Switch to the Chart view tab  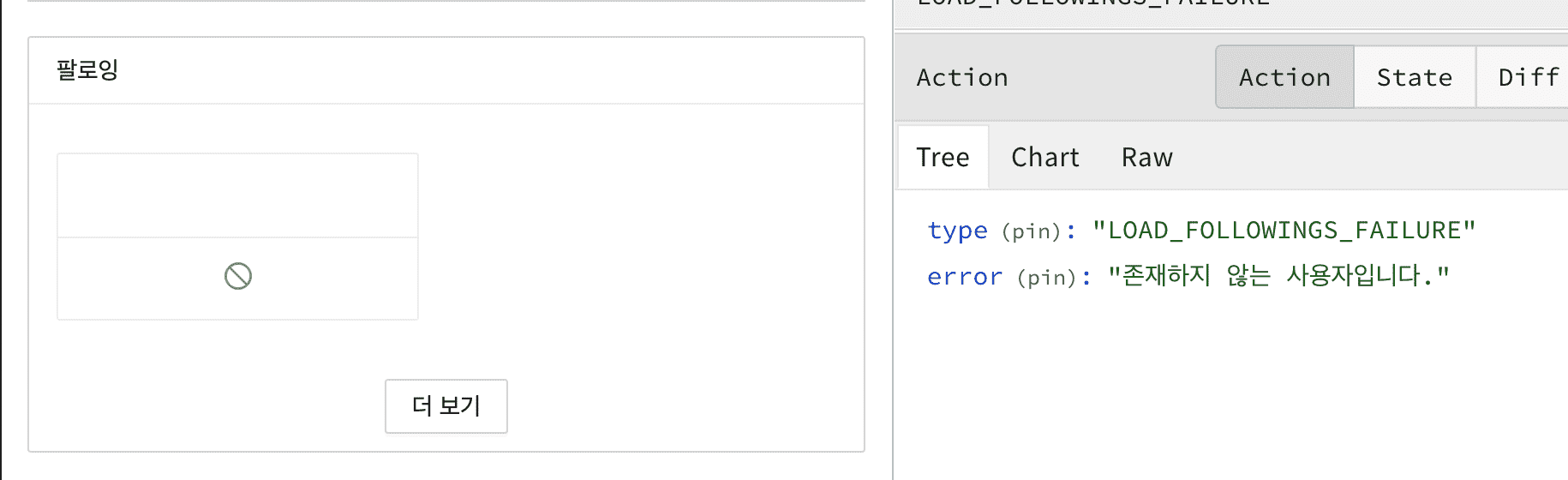1044,158
